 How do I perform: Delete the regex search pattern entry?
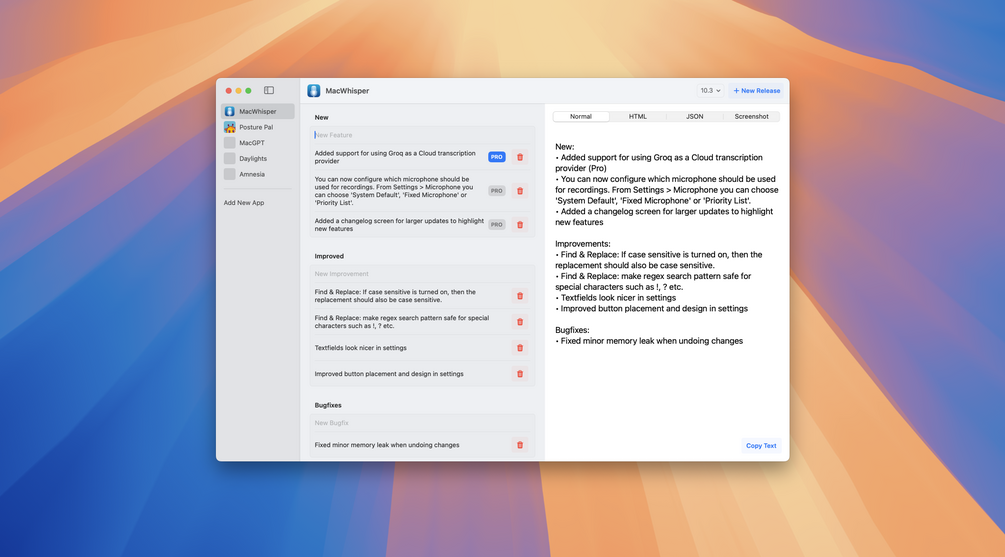(x=520, y=322)
